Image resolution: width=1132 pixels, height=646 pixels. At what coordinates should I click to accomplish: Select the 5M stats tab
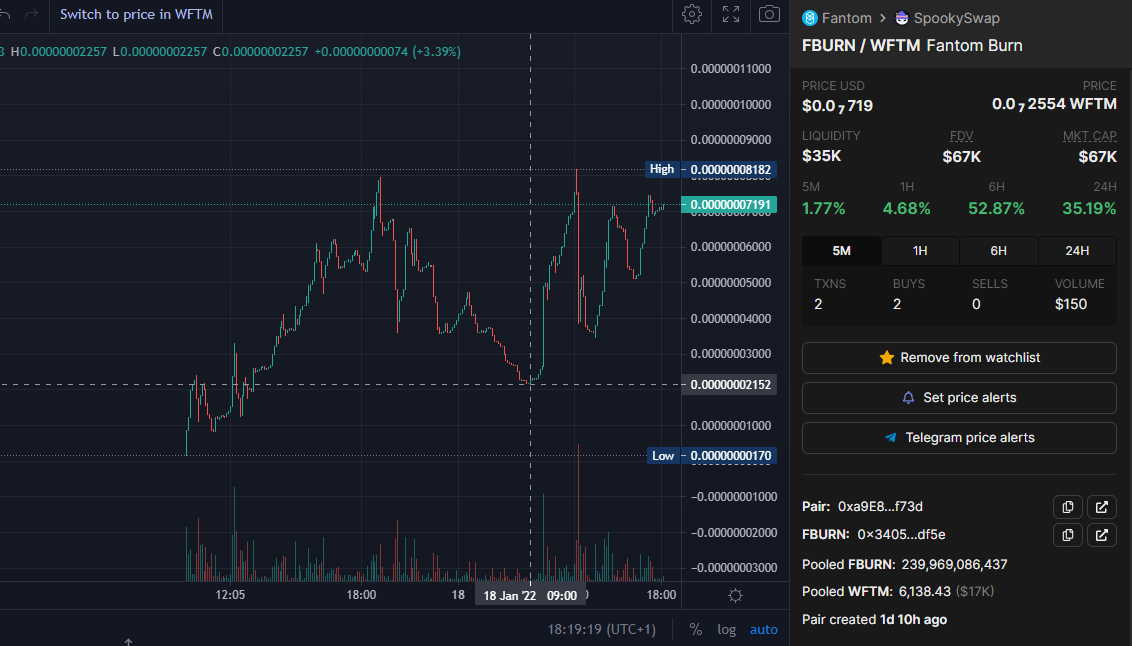pyautogui.click(x=842, y=250)
